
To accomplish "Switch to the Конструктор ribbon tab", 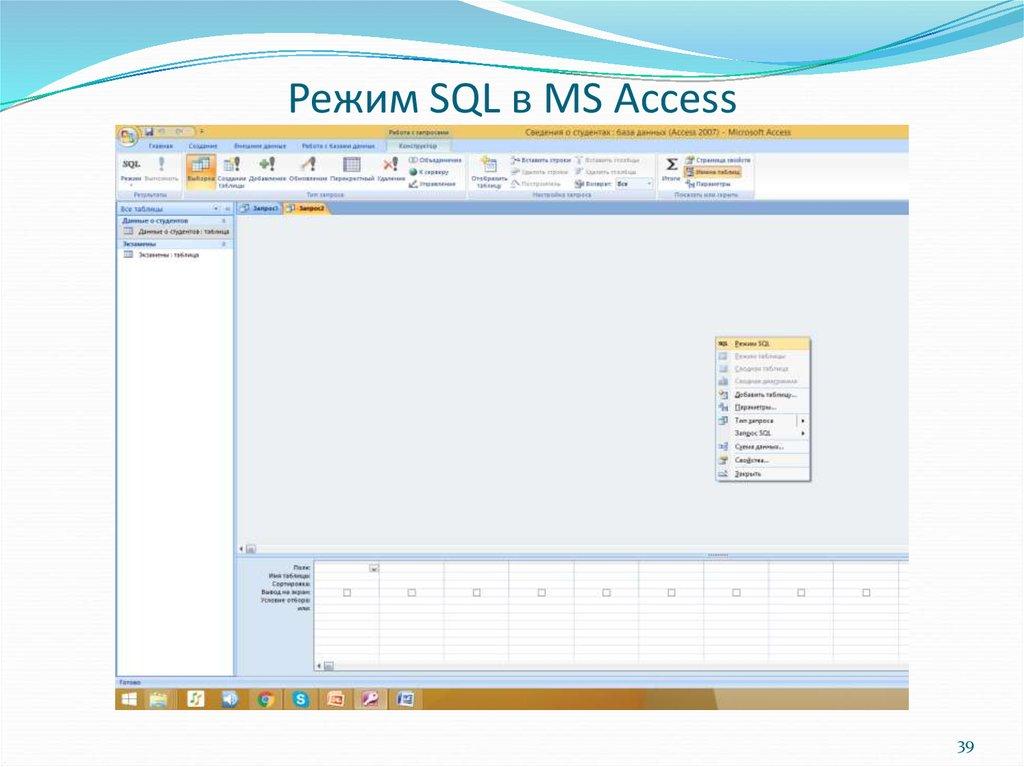I will pos(420,144).
